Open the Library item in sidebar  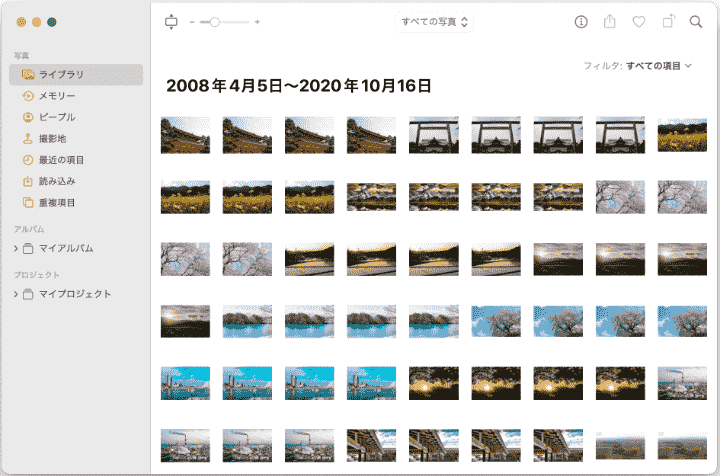coord(76,74)
